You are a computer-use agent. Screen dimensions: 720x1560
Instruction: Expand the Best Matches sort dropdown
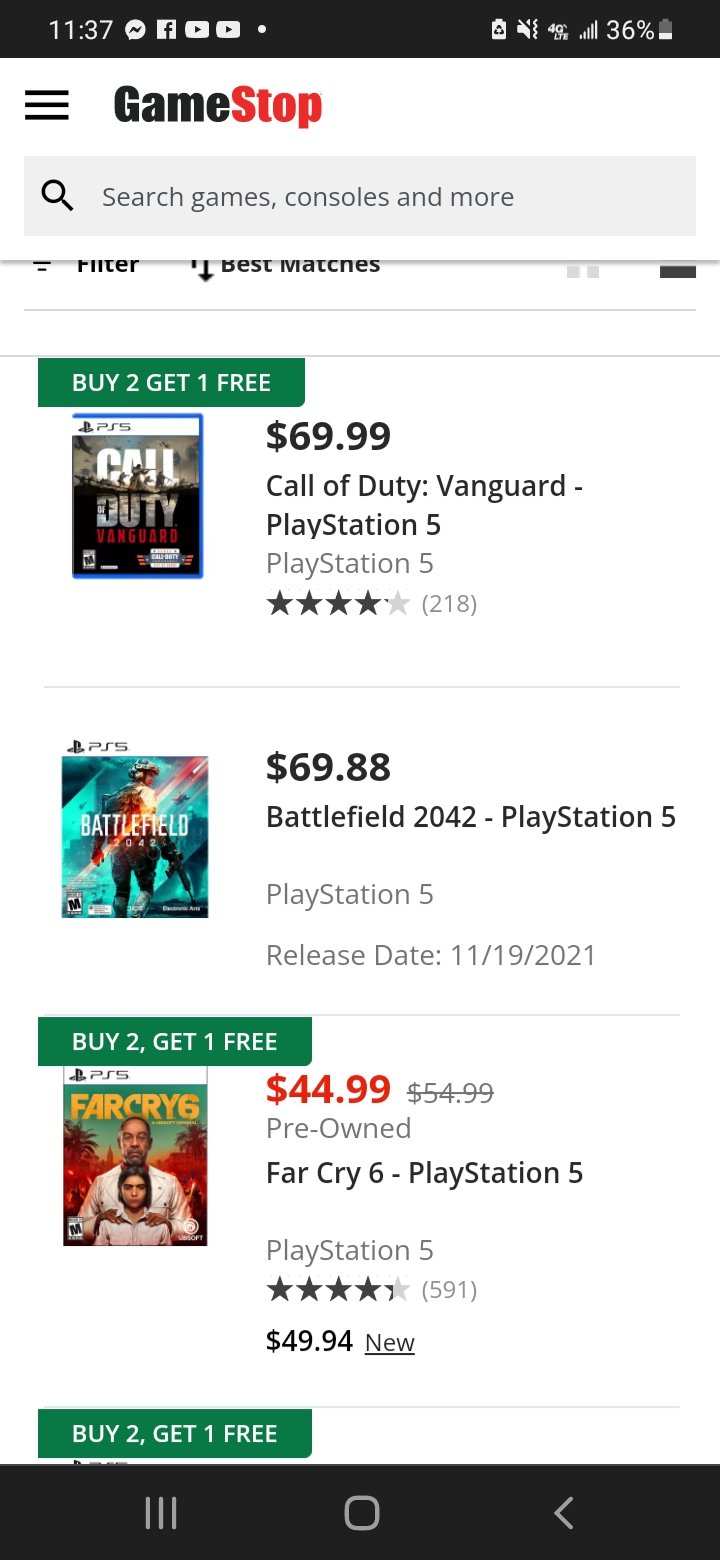tap(288, 266)
